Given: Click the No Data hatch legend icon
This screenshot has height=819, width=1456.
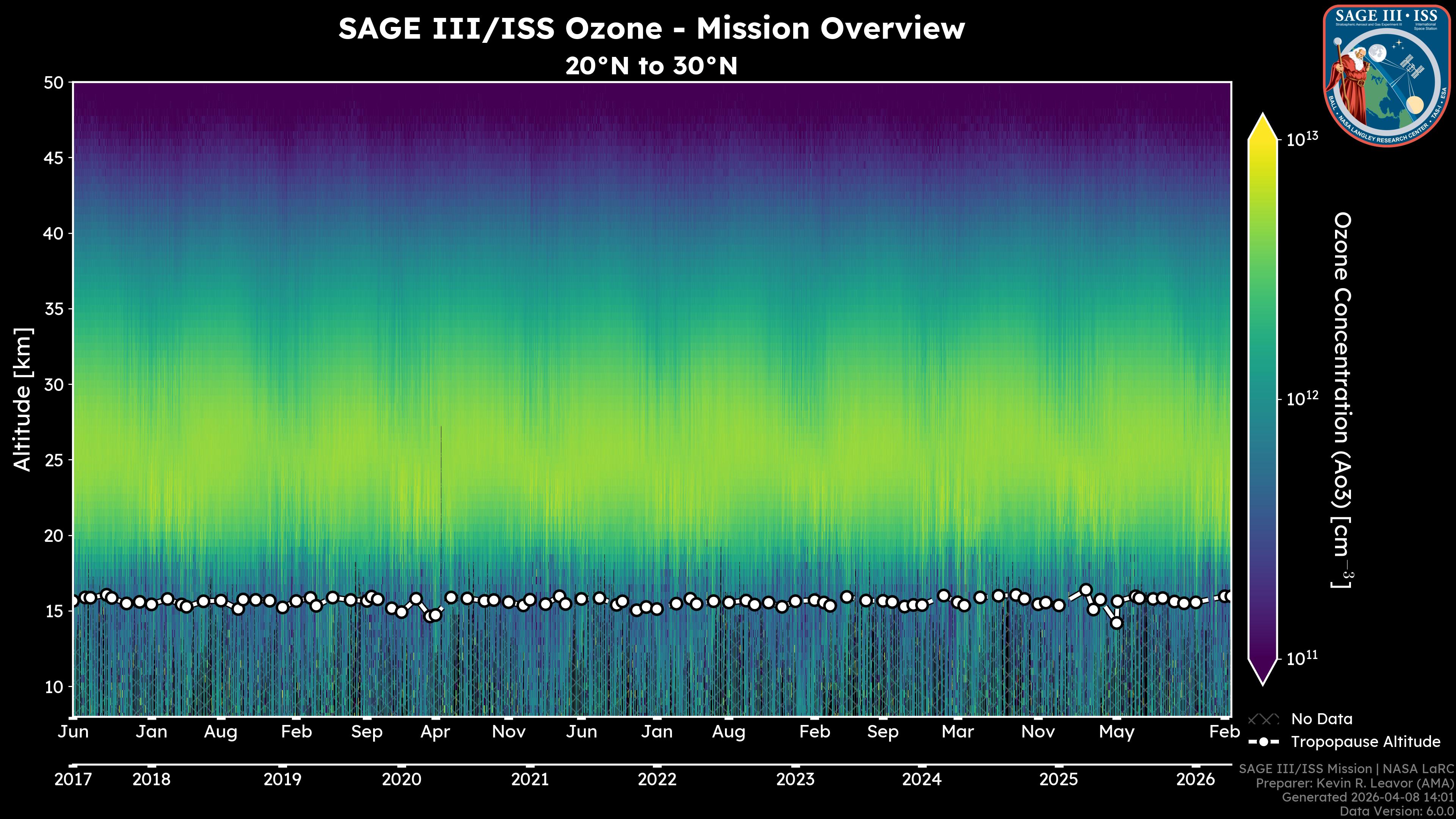Looking at the screenshot, I should point(1263,719).
